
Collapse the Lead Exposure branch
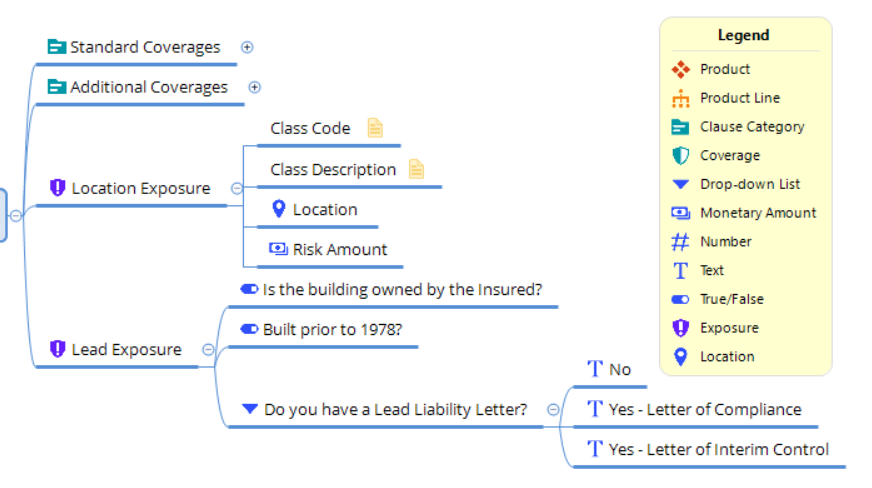208,349
